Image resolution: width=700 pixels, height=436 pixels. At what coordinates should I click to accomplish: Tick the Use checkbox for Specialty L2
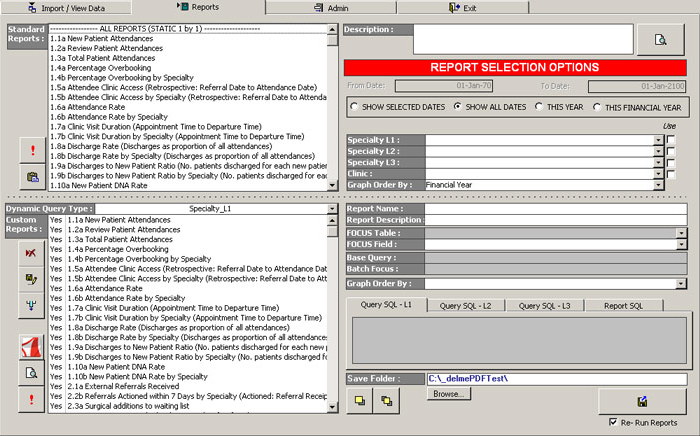point(671,151)
